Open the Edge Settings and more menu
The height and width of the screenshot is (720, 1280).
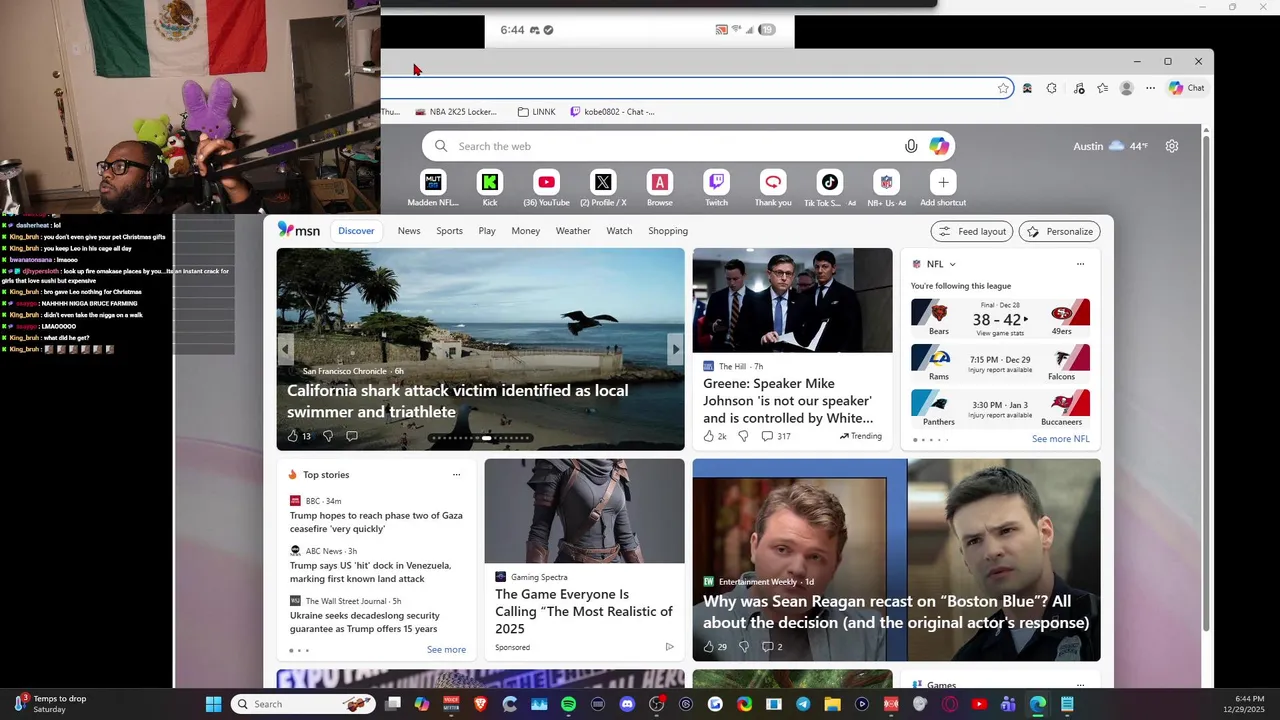tap(1151, 88)
